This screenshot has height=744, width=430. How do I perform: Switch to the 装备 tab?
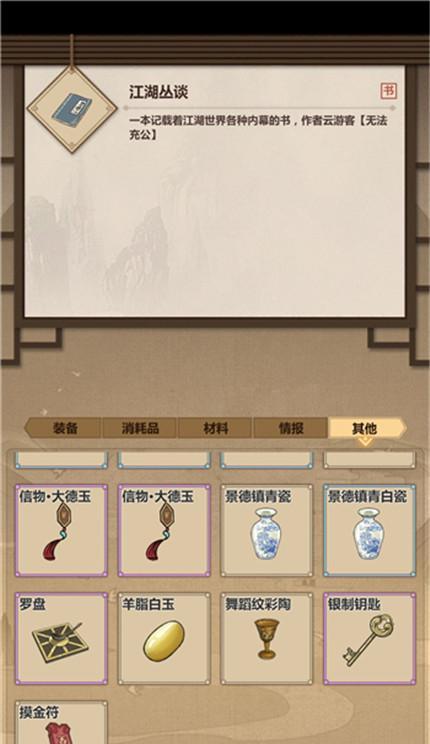pos(65,428)
